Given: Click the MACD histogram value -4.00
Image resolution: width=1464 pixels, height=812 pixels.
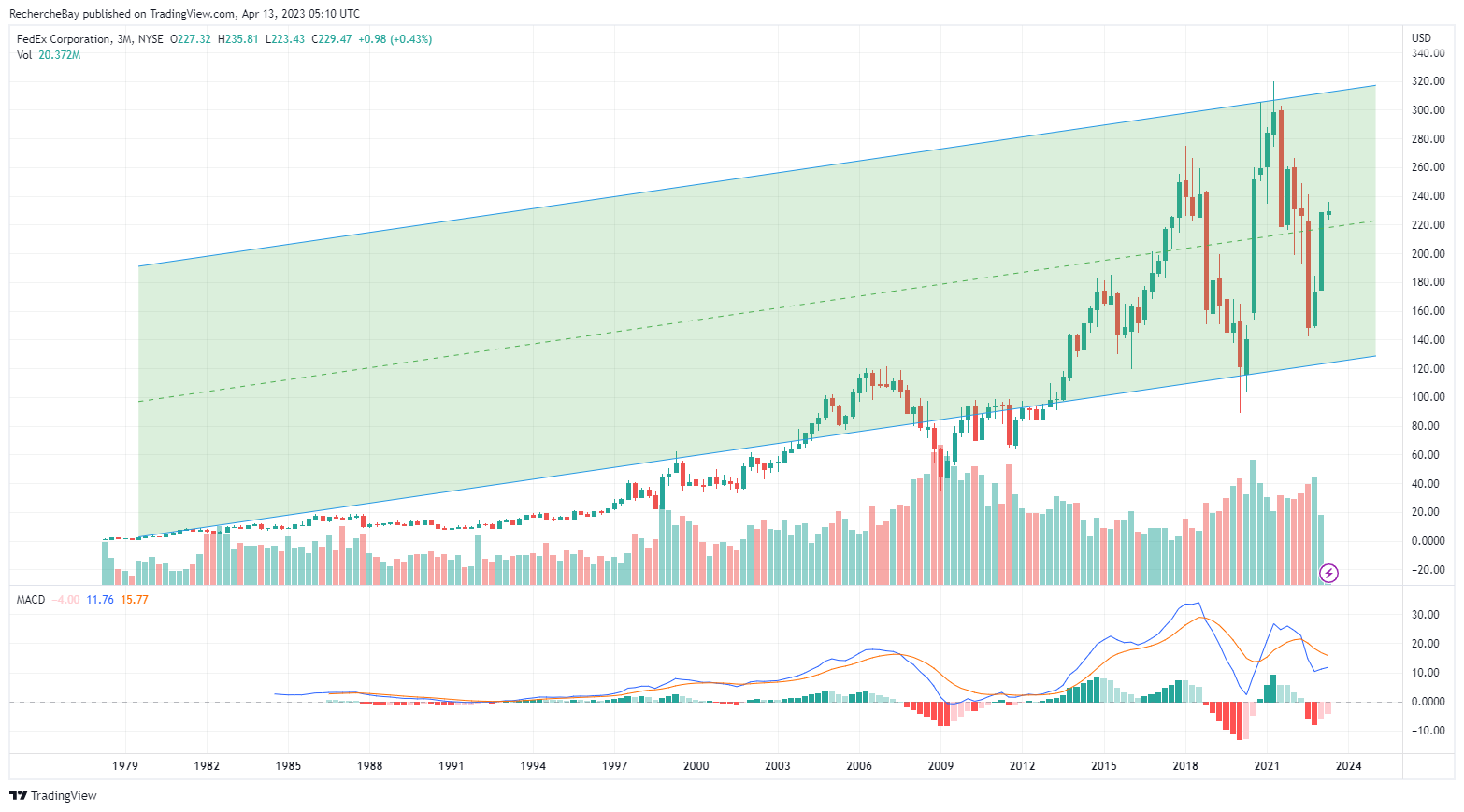Looking at the screenshot, I should 65,600.
